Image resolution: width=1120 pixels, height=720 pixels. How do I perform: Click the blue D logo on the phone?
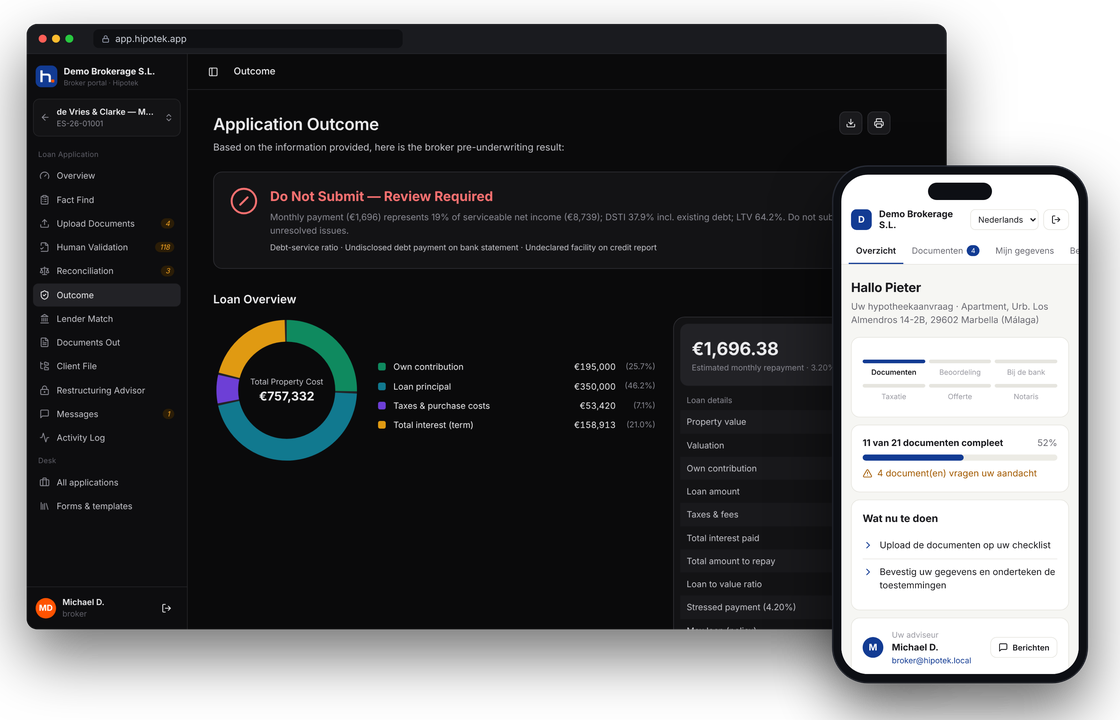[861, 219]
